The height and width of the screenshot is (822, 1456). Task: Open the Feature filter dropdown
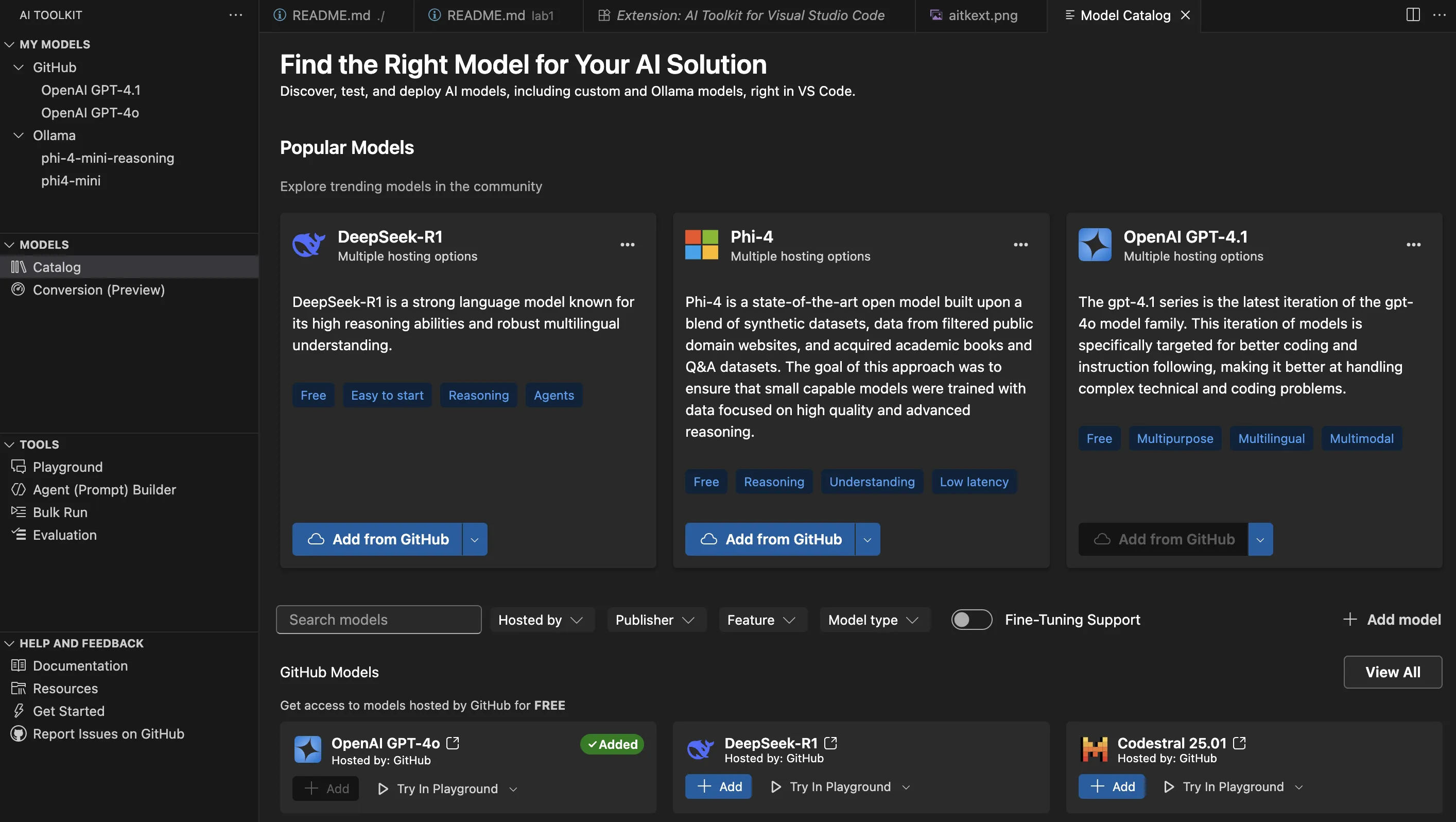762,620
